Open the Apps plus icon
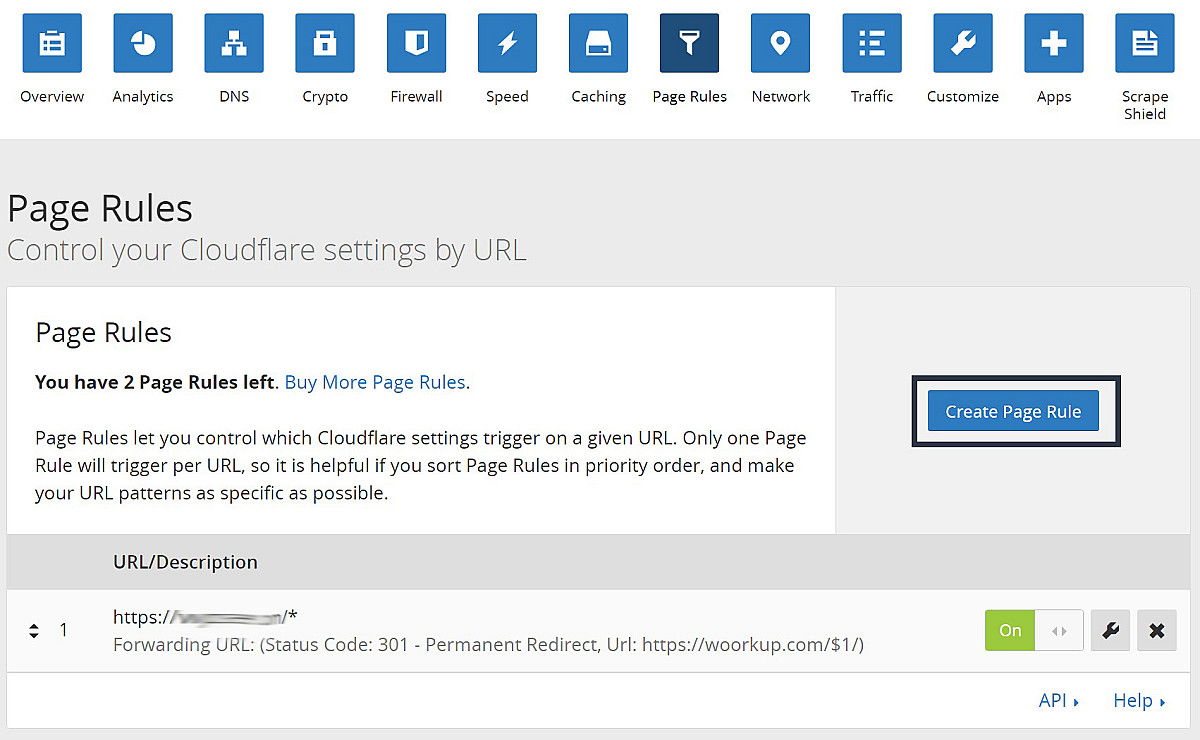Screen dimensions: 1200x740 point(1053,43)
